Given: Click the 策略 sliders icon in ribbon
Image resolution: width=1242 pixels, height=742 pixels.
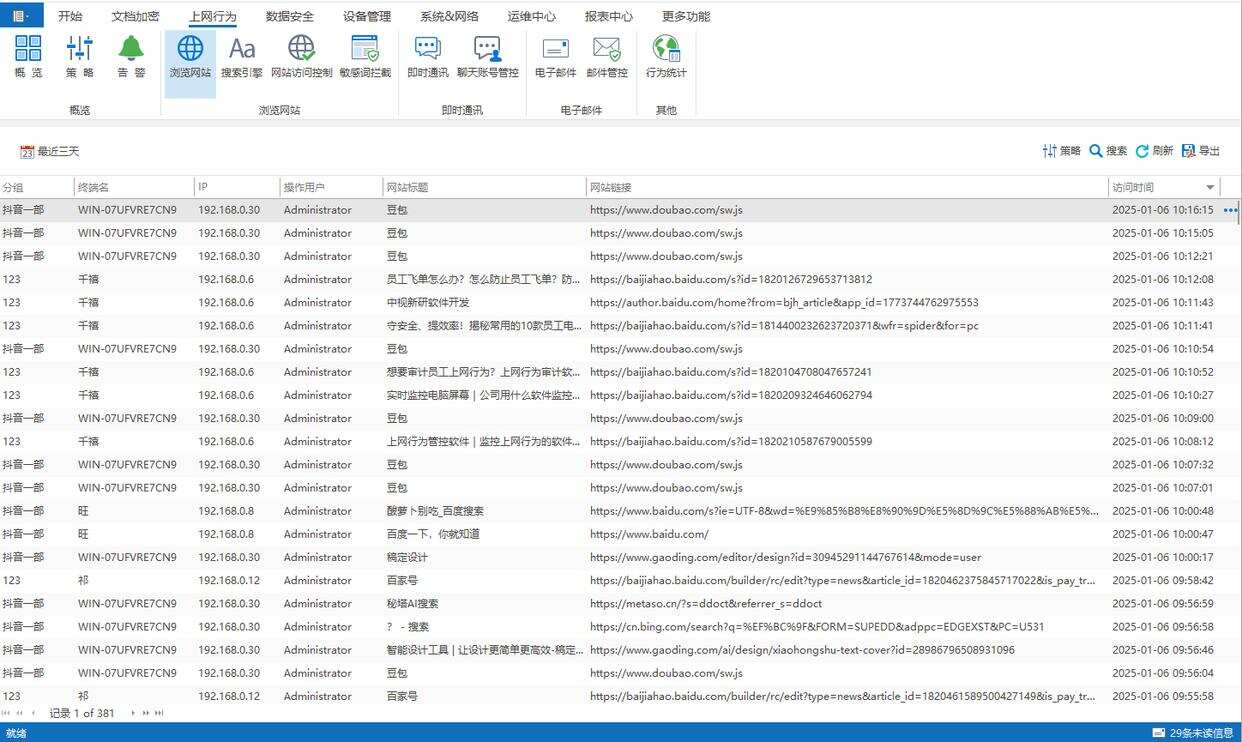Looking at the screenshot, I should (80, 57).
